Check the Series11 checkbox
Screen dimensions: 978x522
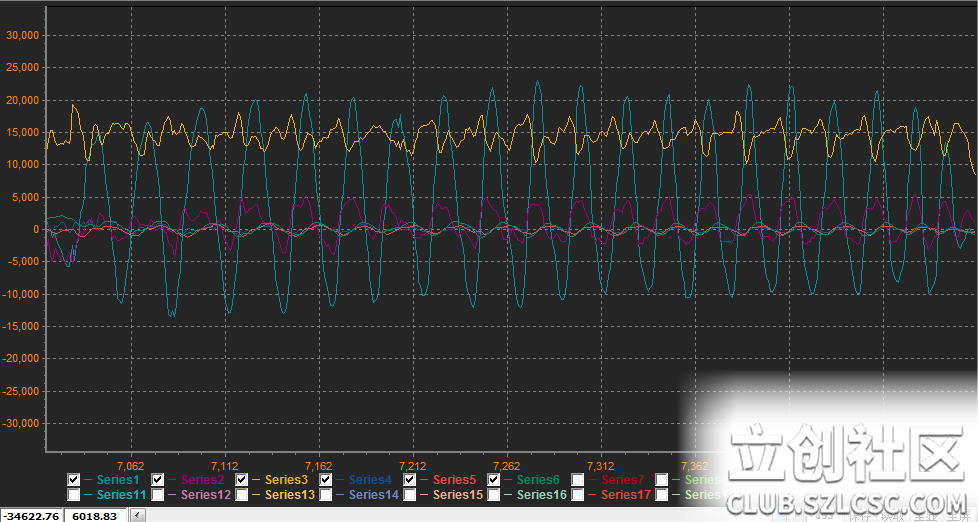click(74, 495)
